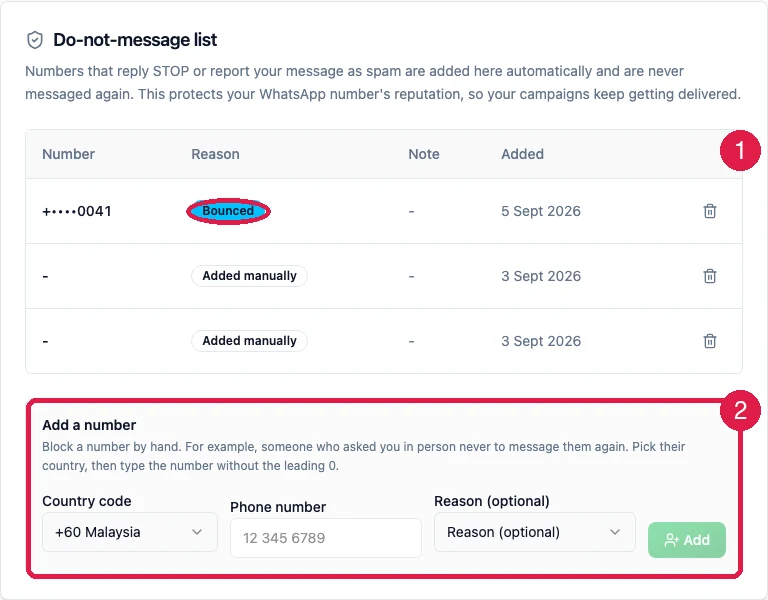Click the red annotation badge numbered 1

click(740, 150)
